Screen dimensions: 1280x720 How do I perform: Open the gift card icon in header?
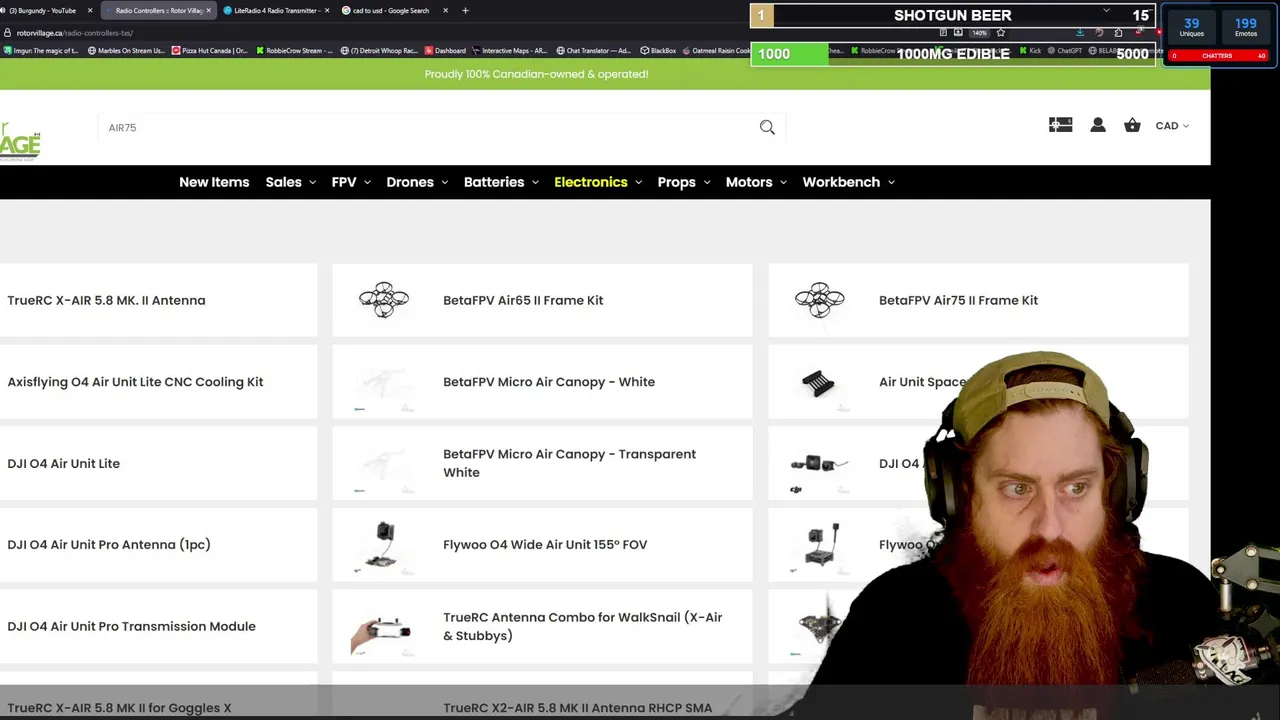click(1060, 125)
